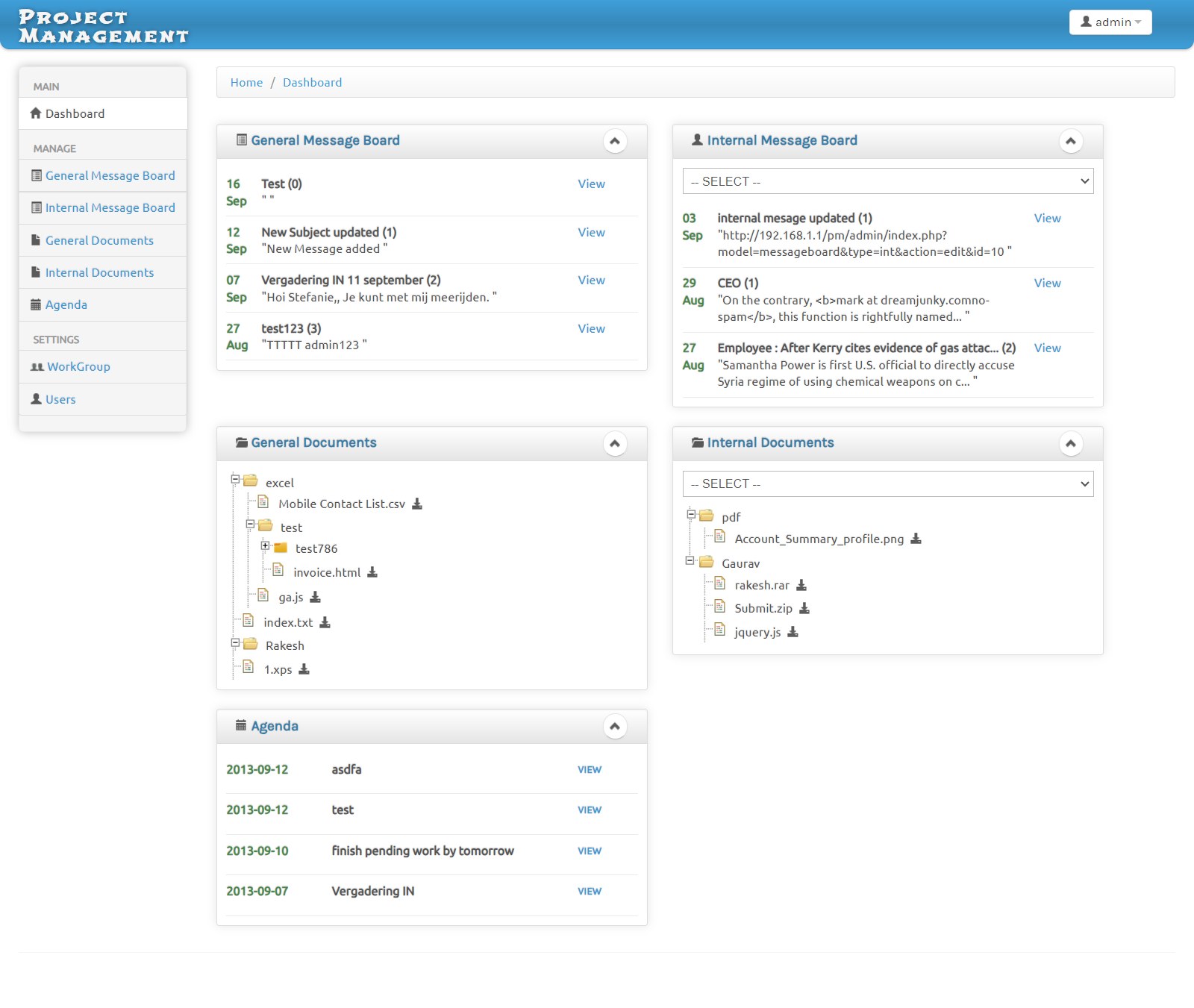Screen dimensions: 1194x1008
Task: Download jquery.js using its download icon
Action: point(793,632)
